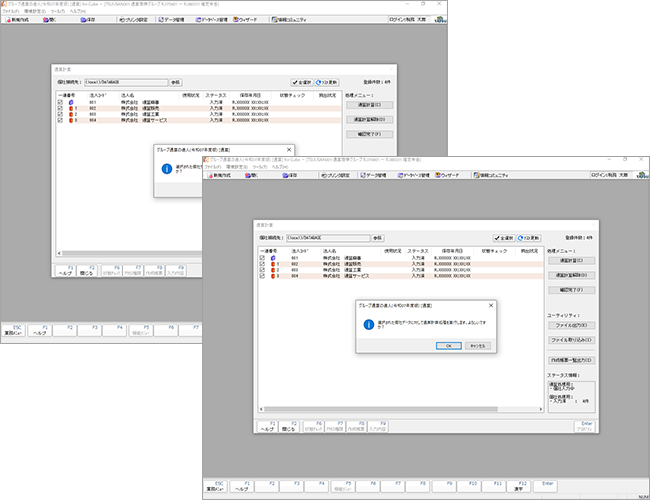Open プリンタ設定 in front window toolbar
This screenshot has height=500, width=650.
point(336,176)
